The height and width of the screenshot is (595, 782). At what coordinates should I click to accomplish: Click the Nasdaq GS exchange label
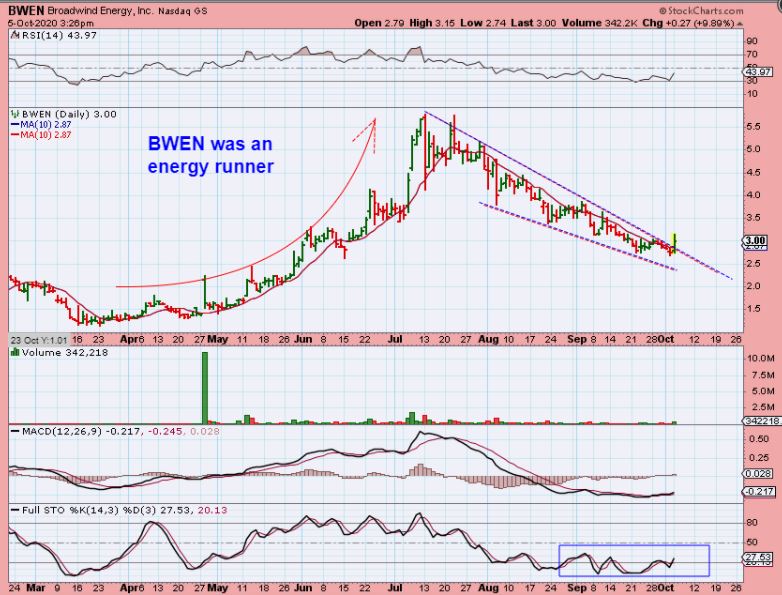182,11
